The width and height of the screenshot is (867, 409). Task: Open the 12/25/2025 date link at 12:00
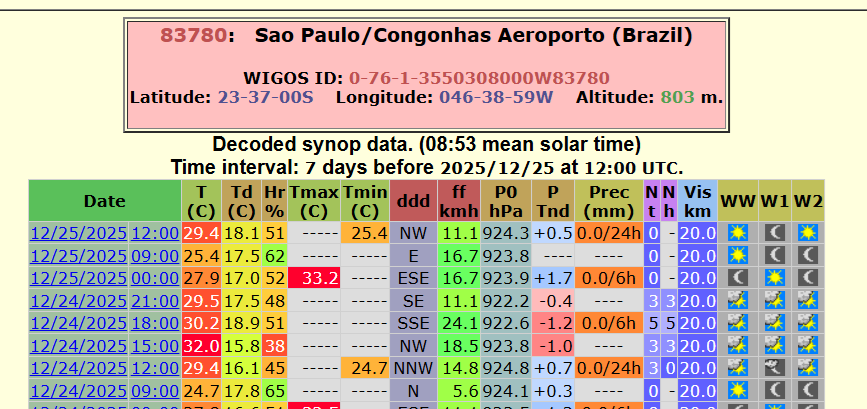tap(78, 233)
